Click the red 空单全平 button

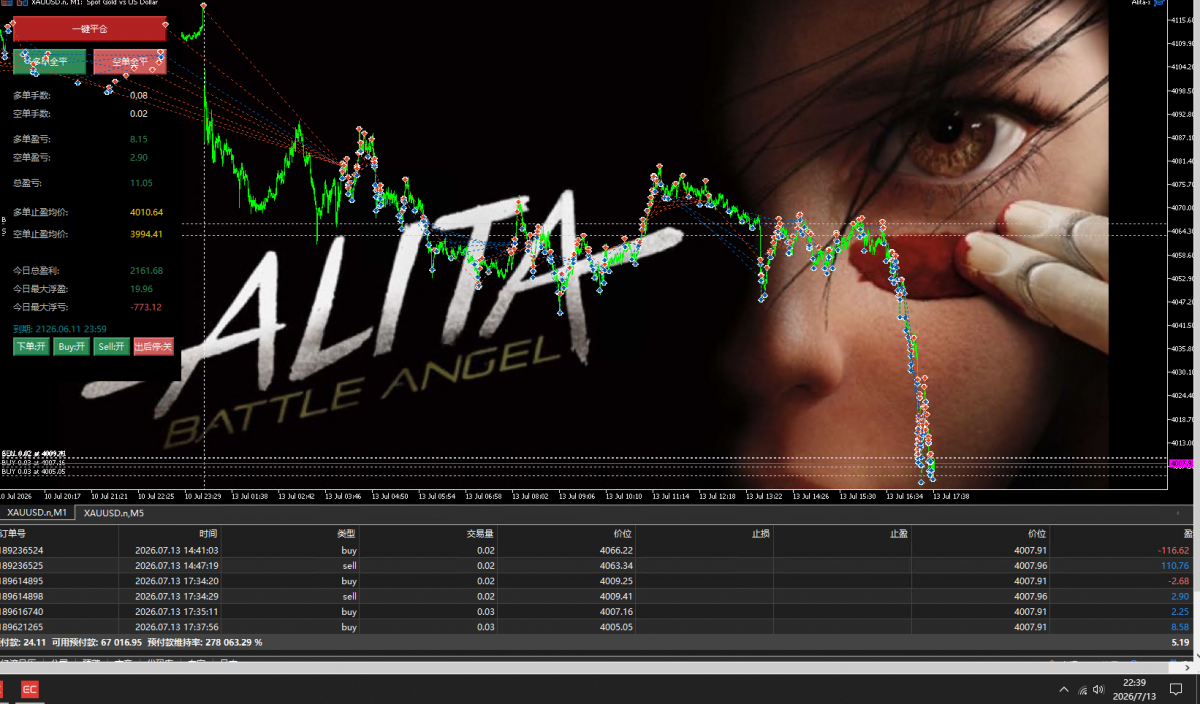130,62
